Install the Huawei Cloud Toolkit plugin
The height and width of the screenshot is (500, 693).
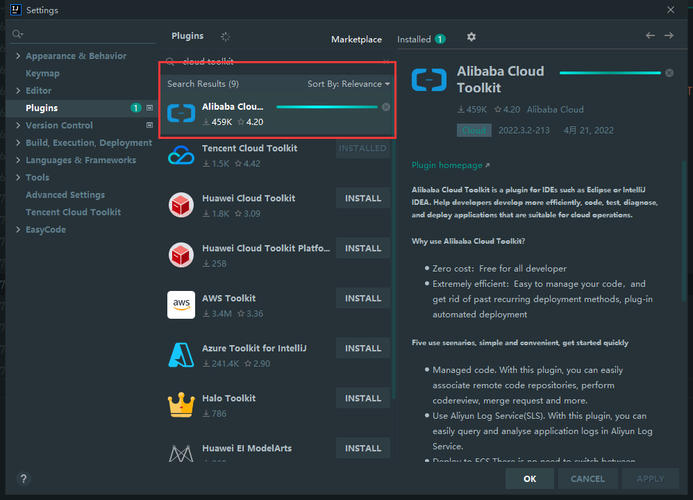(363, 198)
